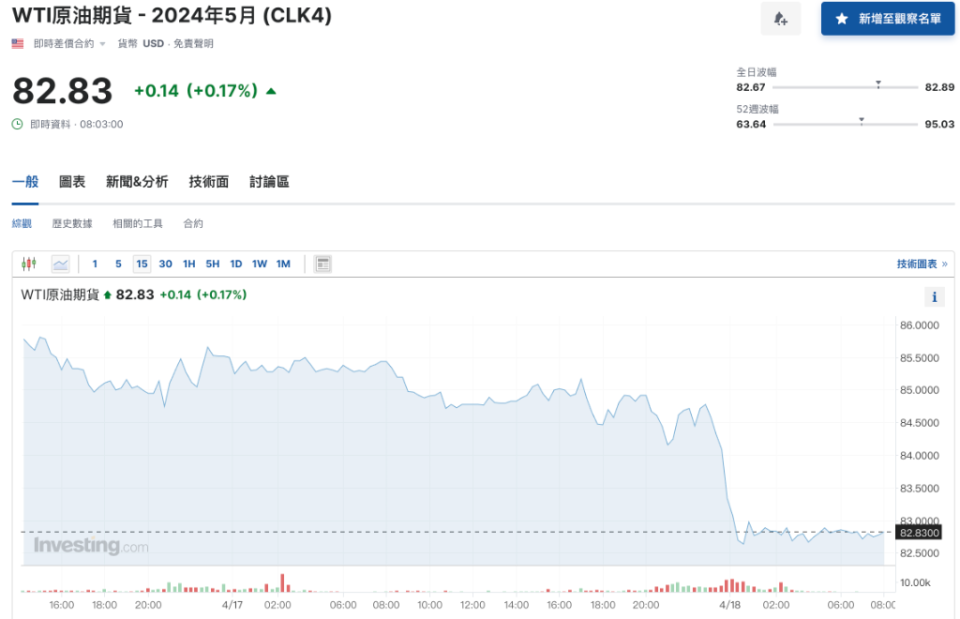The image size is (960, 619).
Task: Click the 82.8300 current price label
Action: point(919,533)
